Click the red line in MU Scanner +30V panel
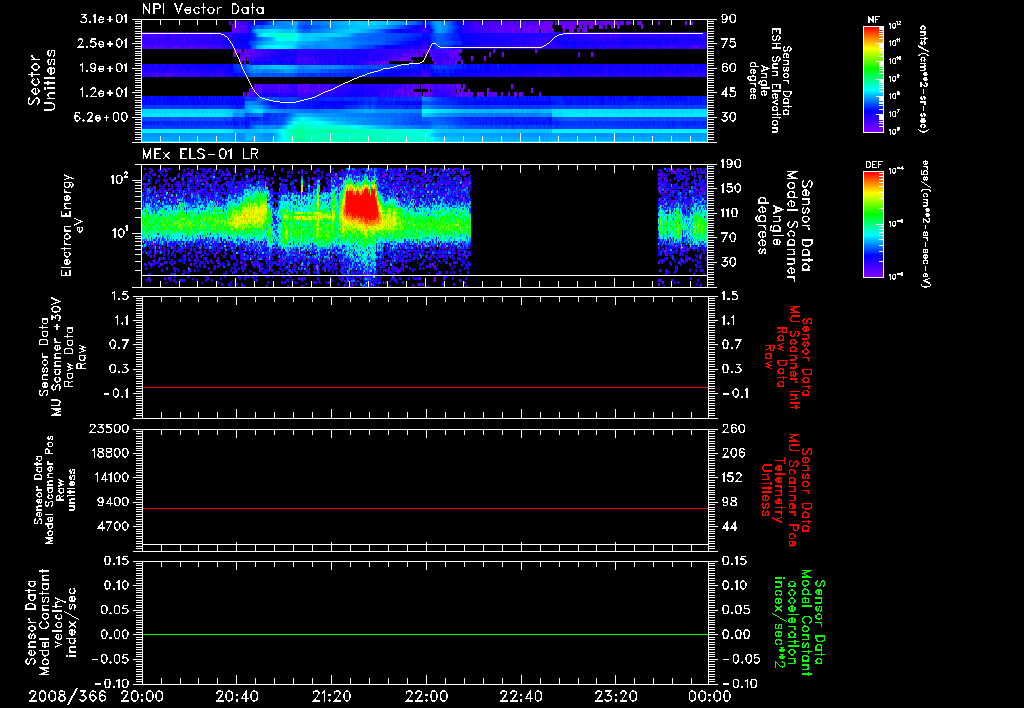Image resolution: width=1024 pixels, height=708 pixels. [424, 387]
